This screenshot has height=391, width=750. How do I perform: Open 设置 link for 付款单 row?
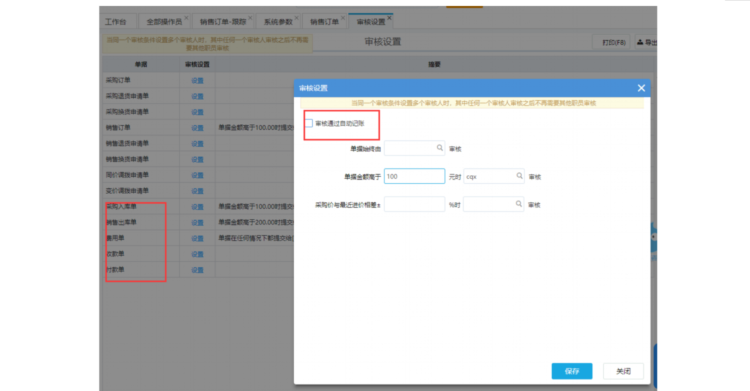pyautogui.click(x=198, y=270)
